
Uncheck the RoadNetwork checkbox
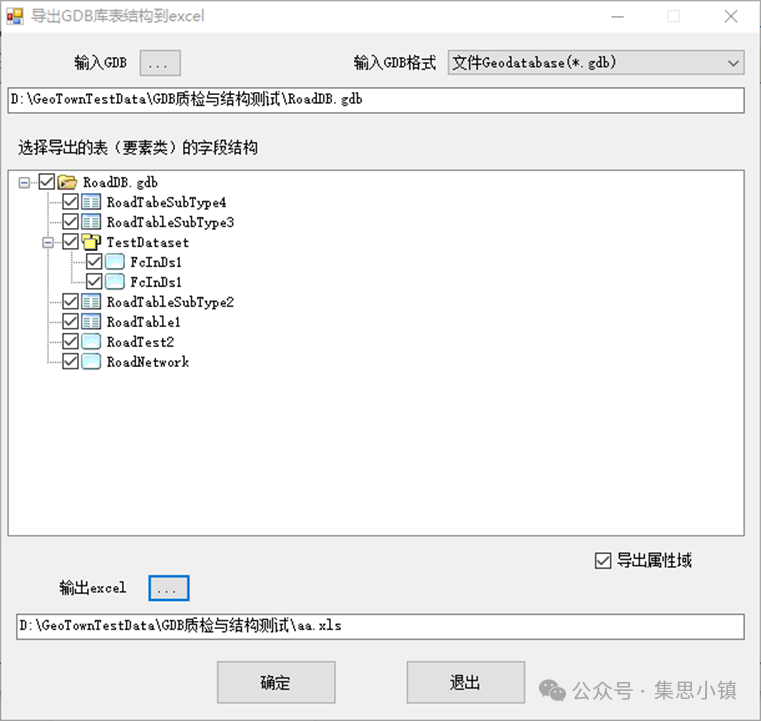(x=70, y=361)
